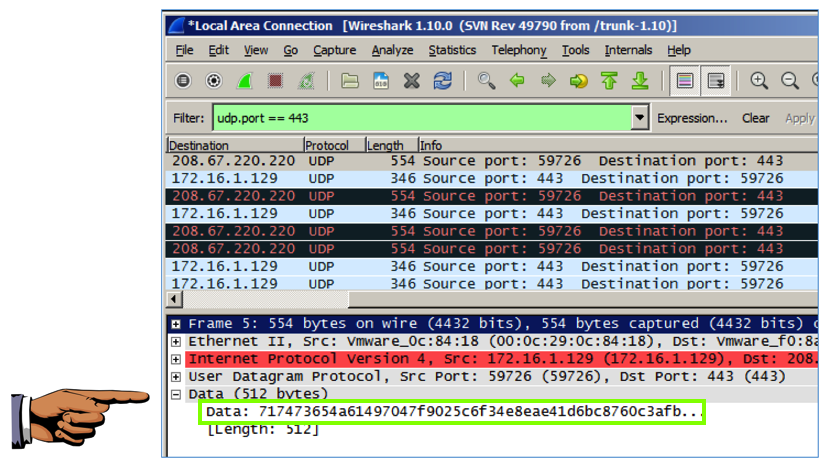Image resolution: width=831 pixels, height=473 pixels.
Task: Open a capture file folder icon
Action: [350, 81]
